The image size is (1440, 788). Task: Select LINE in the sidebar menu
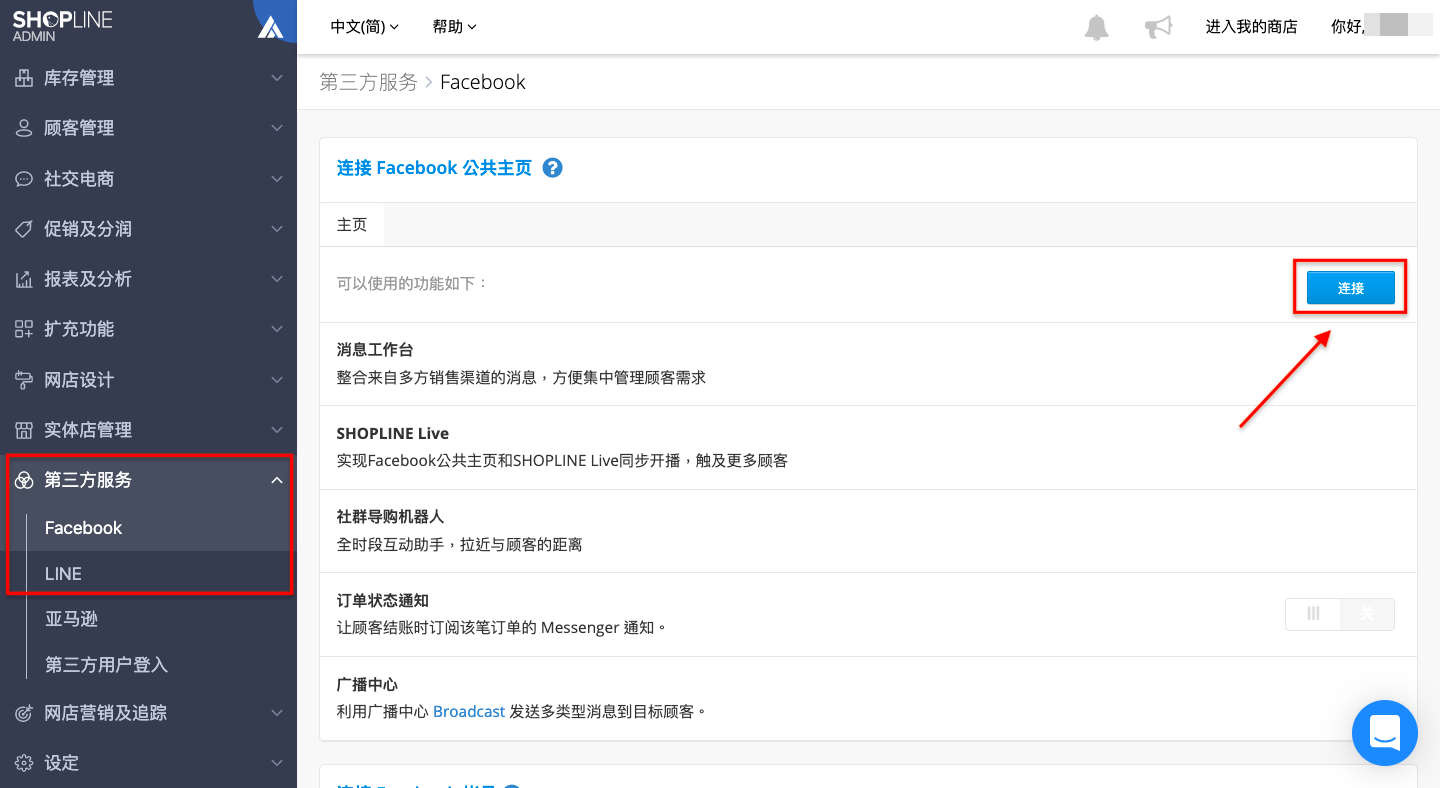click(x=63, y=573)
